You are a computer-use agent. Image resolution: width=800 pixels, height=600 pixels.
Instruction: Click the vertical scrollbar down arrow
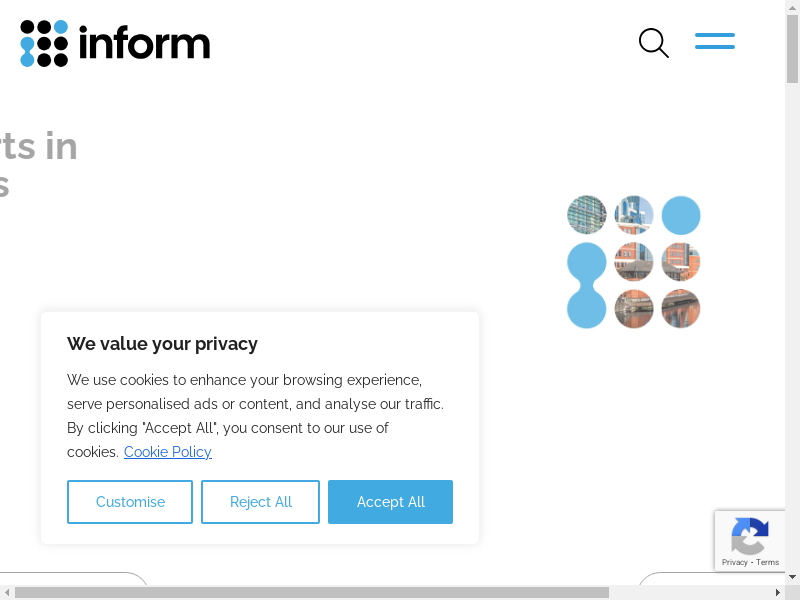click(x=792, y=577)
